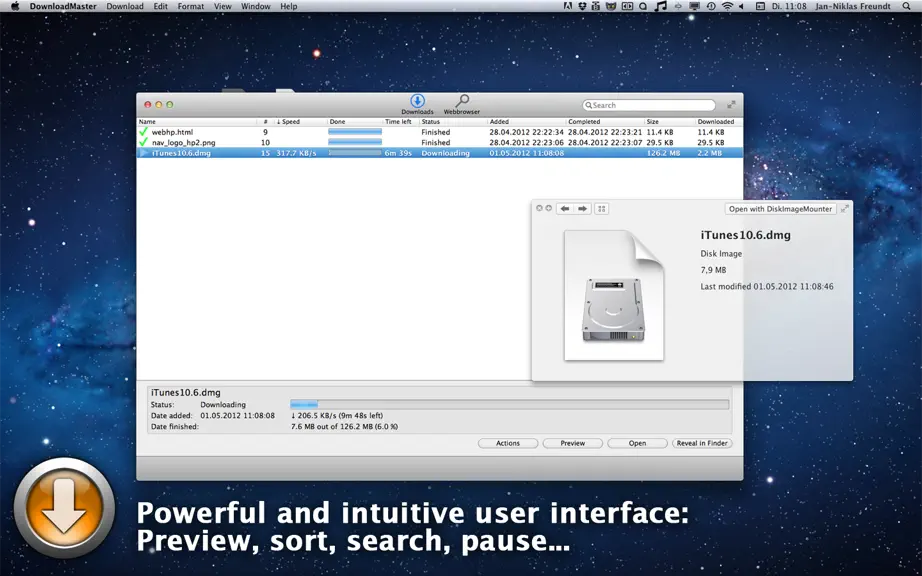Click the user name Jan-Niklas Freundt
Screen dimensions: 922x576
coord(853,6)
